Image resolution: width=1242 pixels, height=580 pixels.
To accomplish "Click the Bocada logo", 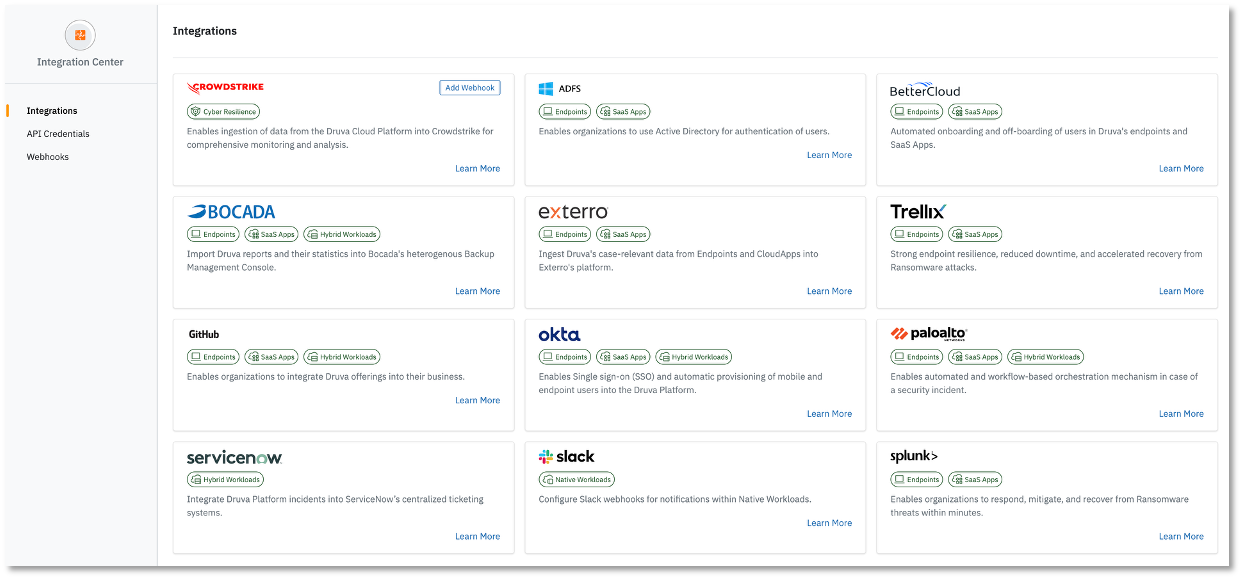I will coord(231,212).
